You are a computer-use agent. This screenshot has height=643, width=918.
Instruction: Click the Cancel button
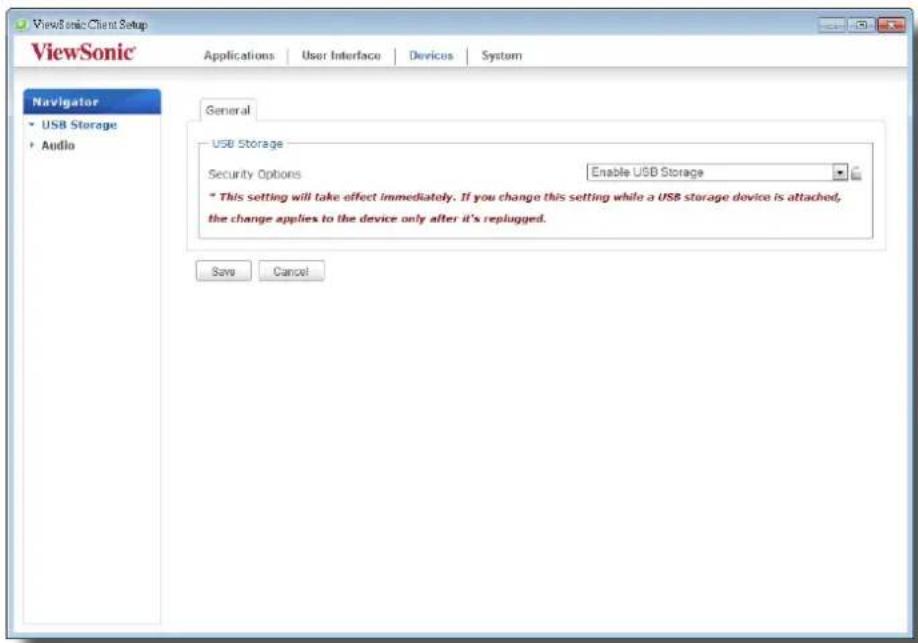coord(291,271)
